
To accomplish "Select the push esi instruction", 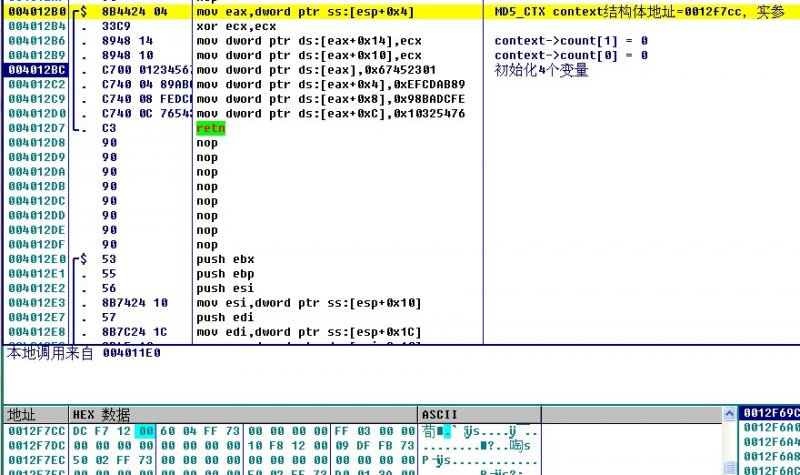I will (x=225, y=288).
